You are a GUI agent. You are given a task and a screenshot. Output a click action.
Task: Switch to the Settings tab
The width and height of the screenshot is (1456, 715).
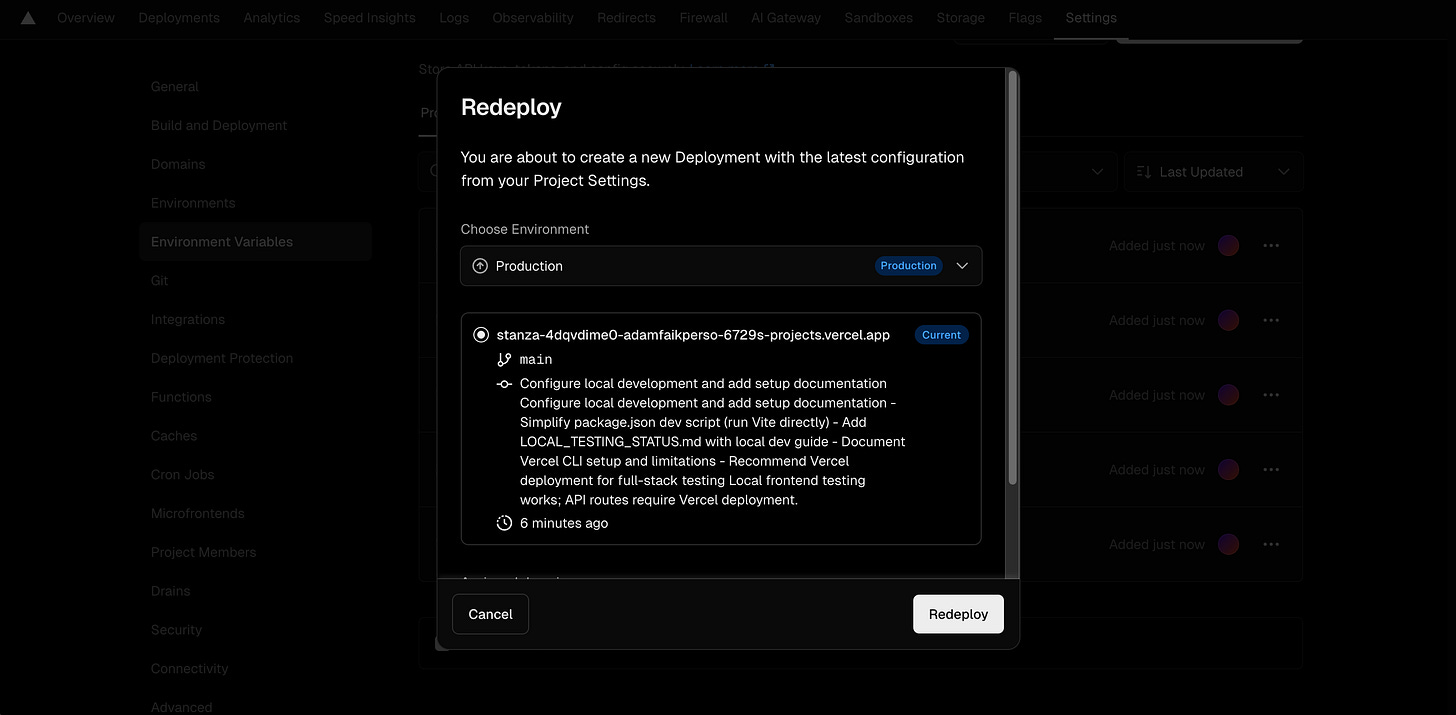pyautogui.click(x=1090, y=17)
